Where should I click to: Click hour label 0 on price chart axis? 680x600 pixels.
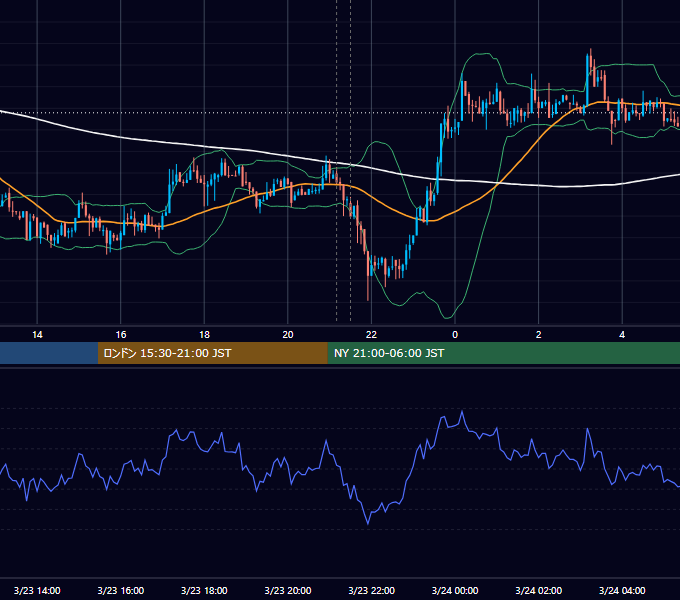455,335
